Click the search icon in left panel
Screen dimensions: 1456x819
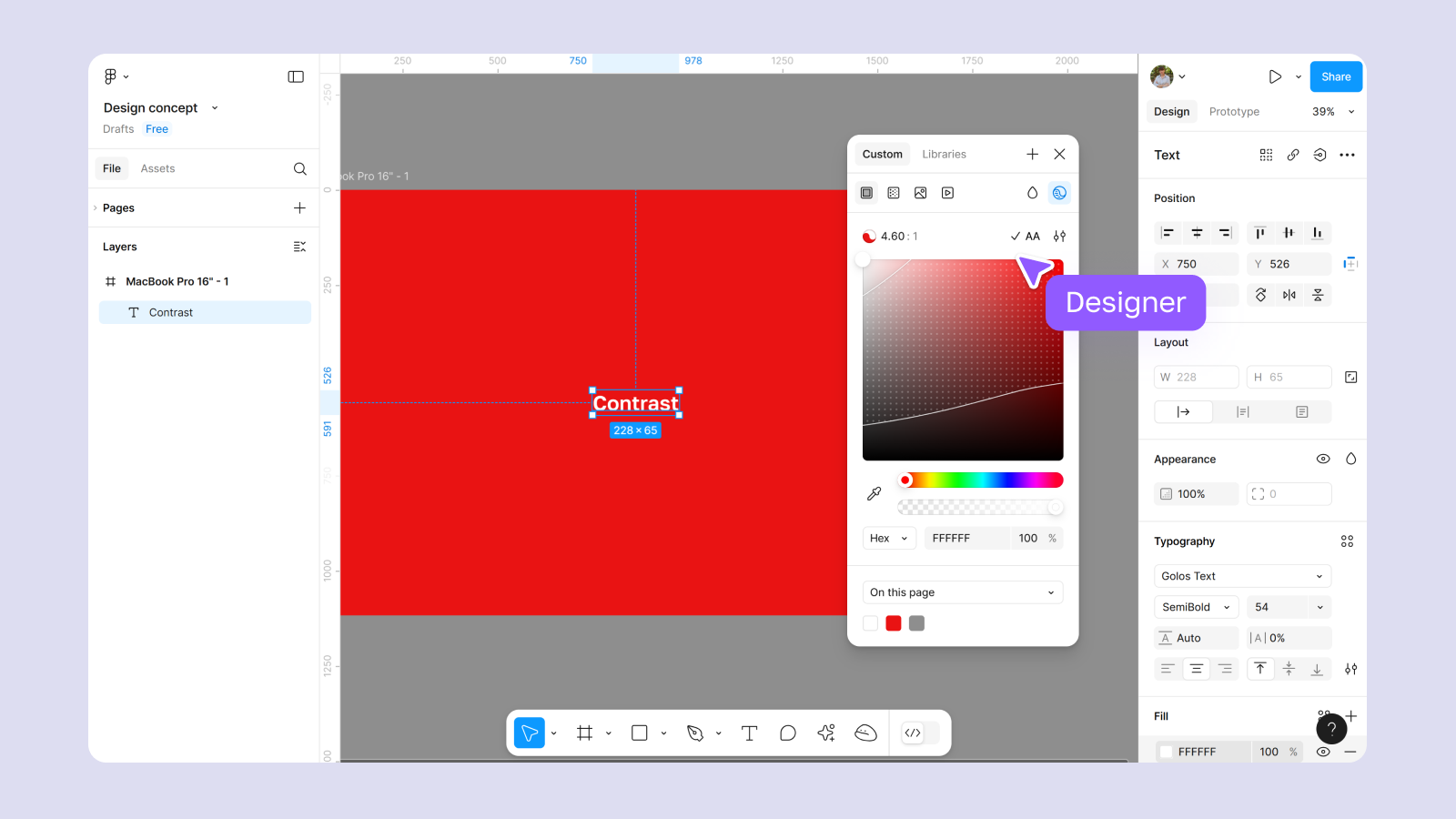point(299,169)
